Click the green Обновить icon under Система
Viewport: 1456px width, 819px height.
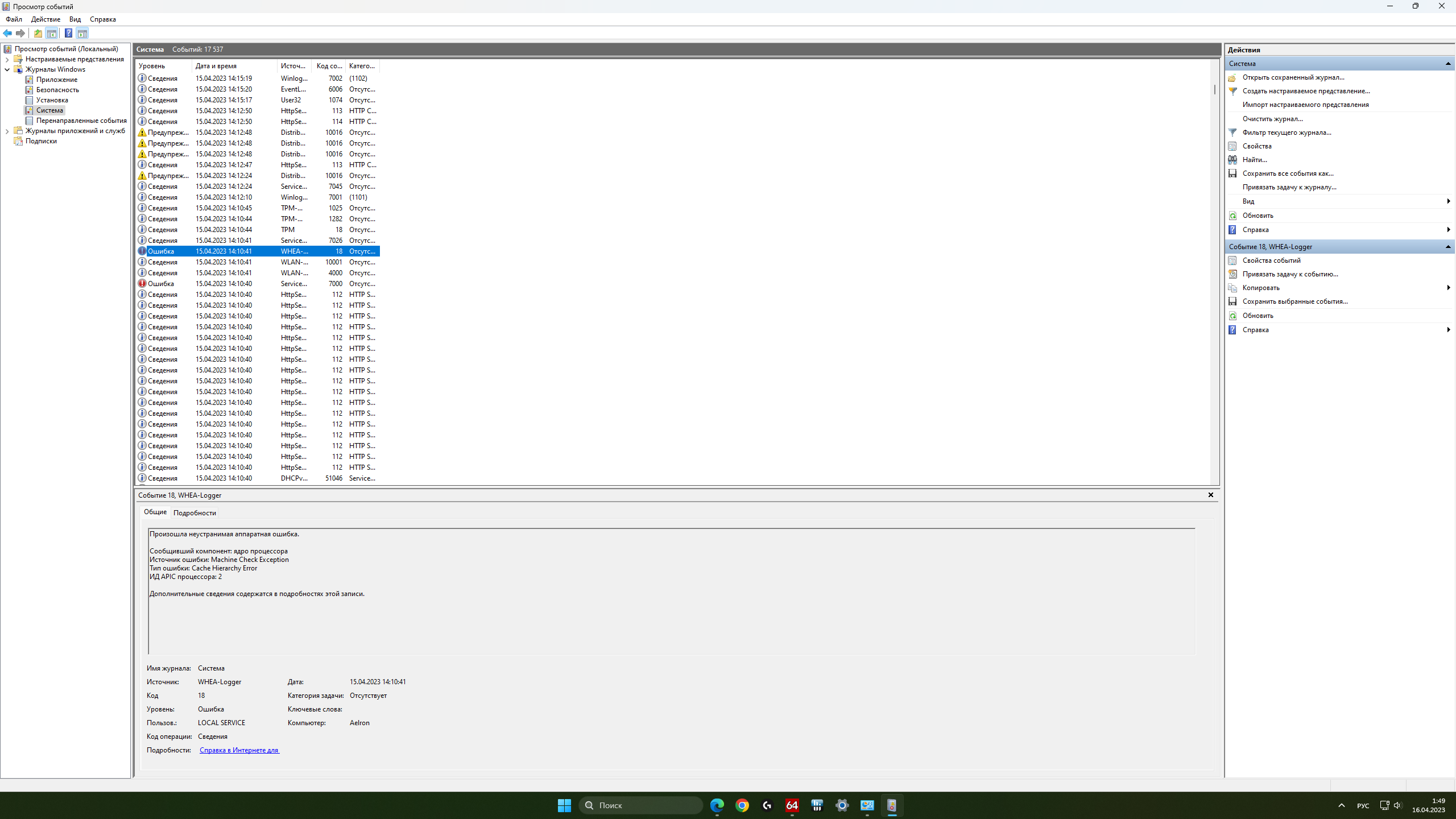pyautogui.click(x=1232, y=216)
